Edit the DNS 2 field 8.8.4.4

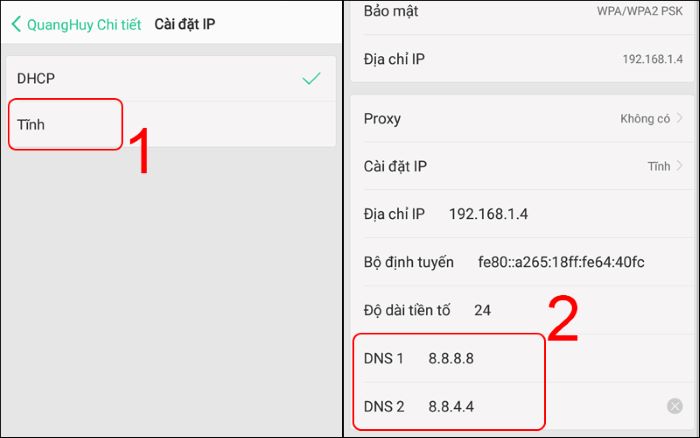pyautogui.click(x=523, y=406)
